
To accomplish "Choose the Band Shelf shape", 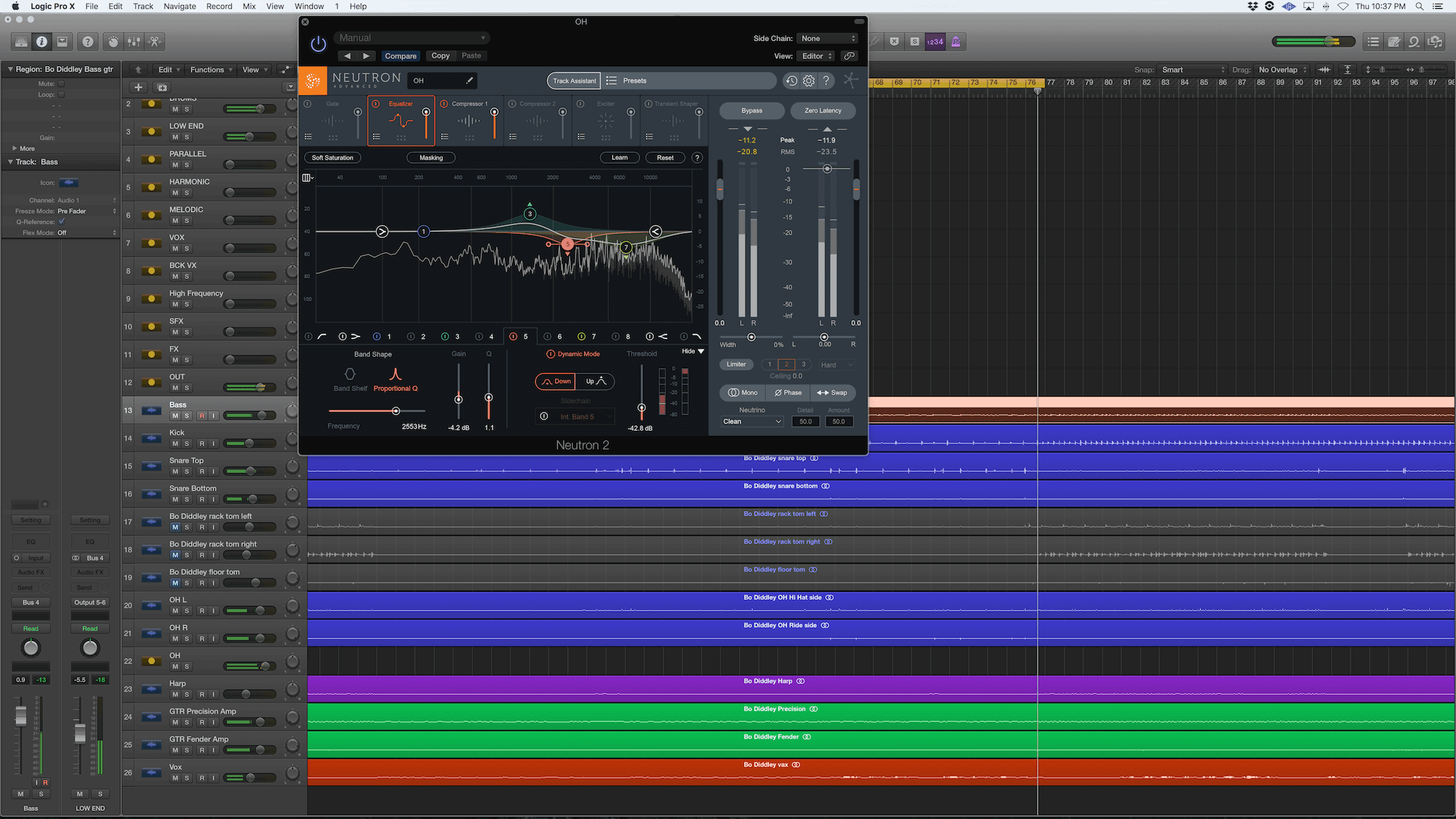I will coord(350,380).
